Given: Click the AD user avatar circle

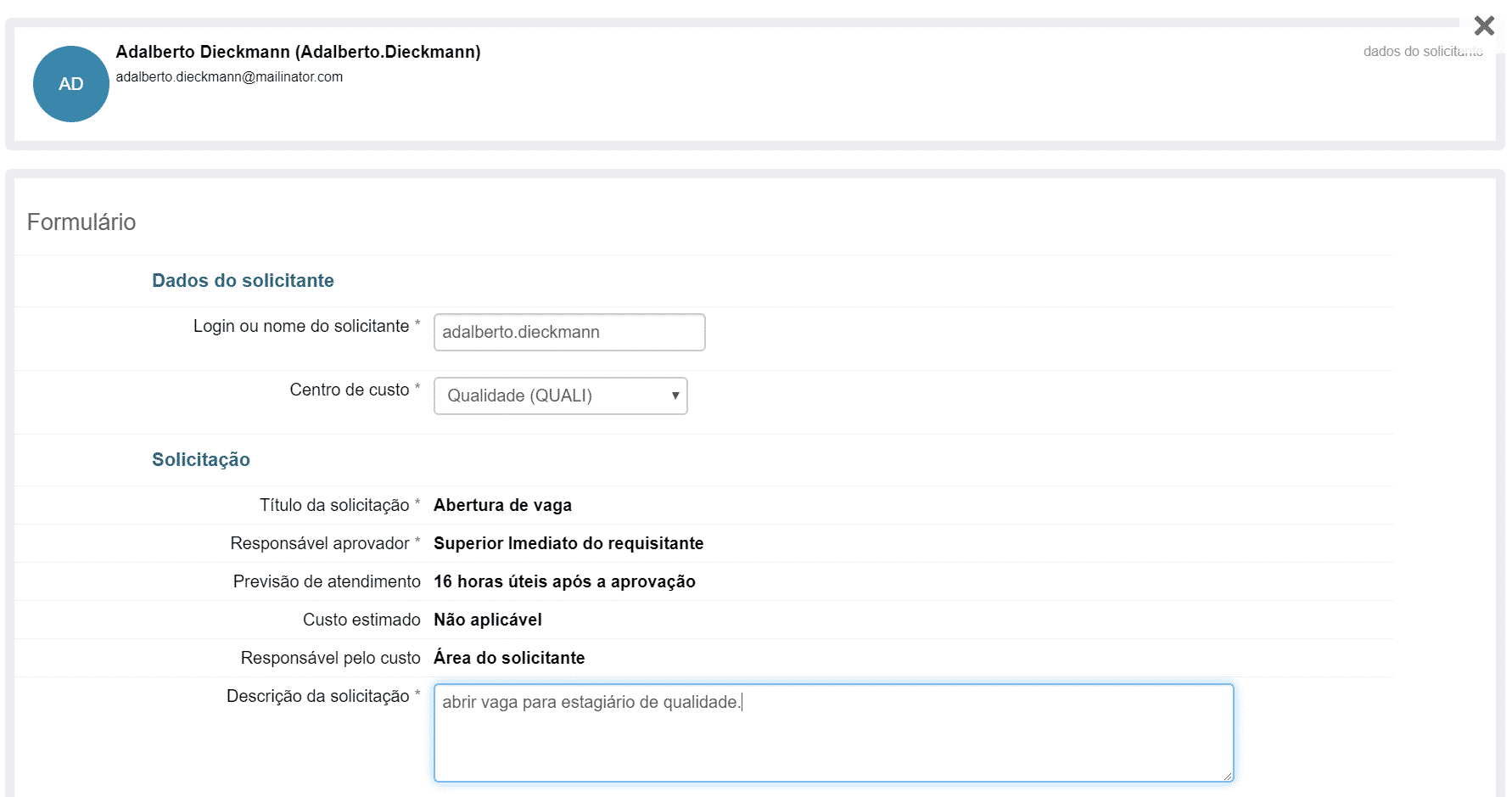Looking at the screenshot, I should click(71, 84).
